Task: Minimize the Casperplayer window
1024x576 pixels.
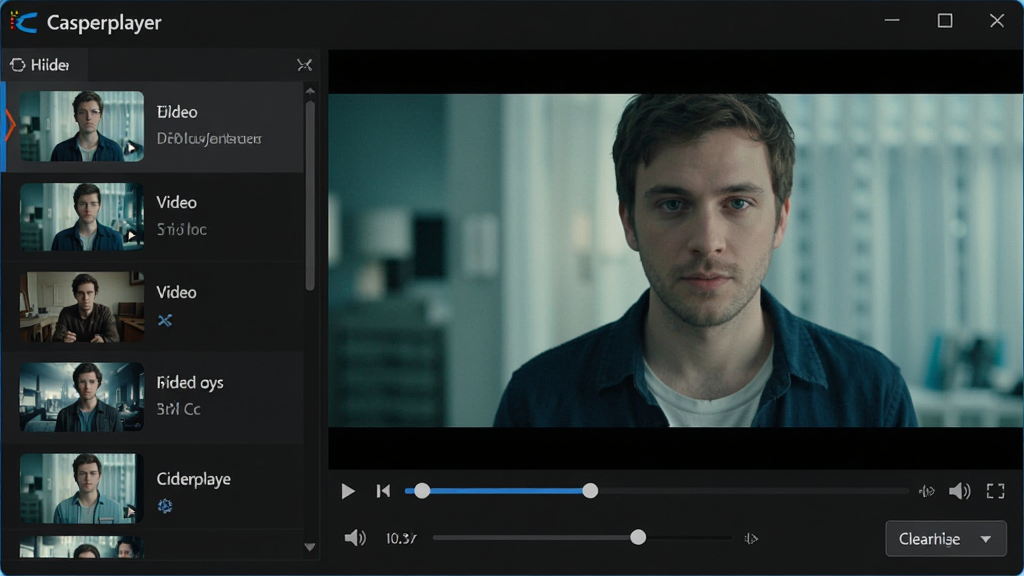Action: click(x=892, y=21)
